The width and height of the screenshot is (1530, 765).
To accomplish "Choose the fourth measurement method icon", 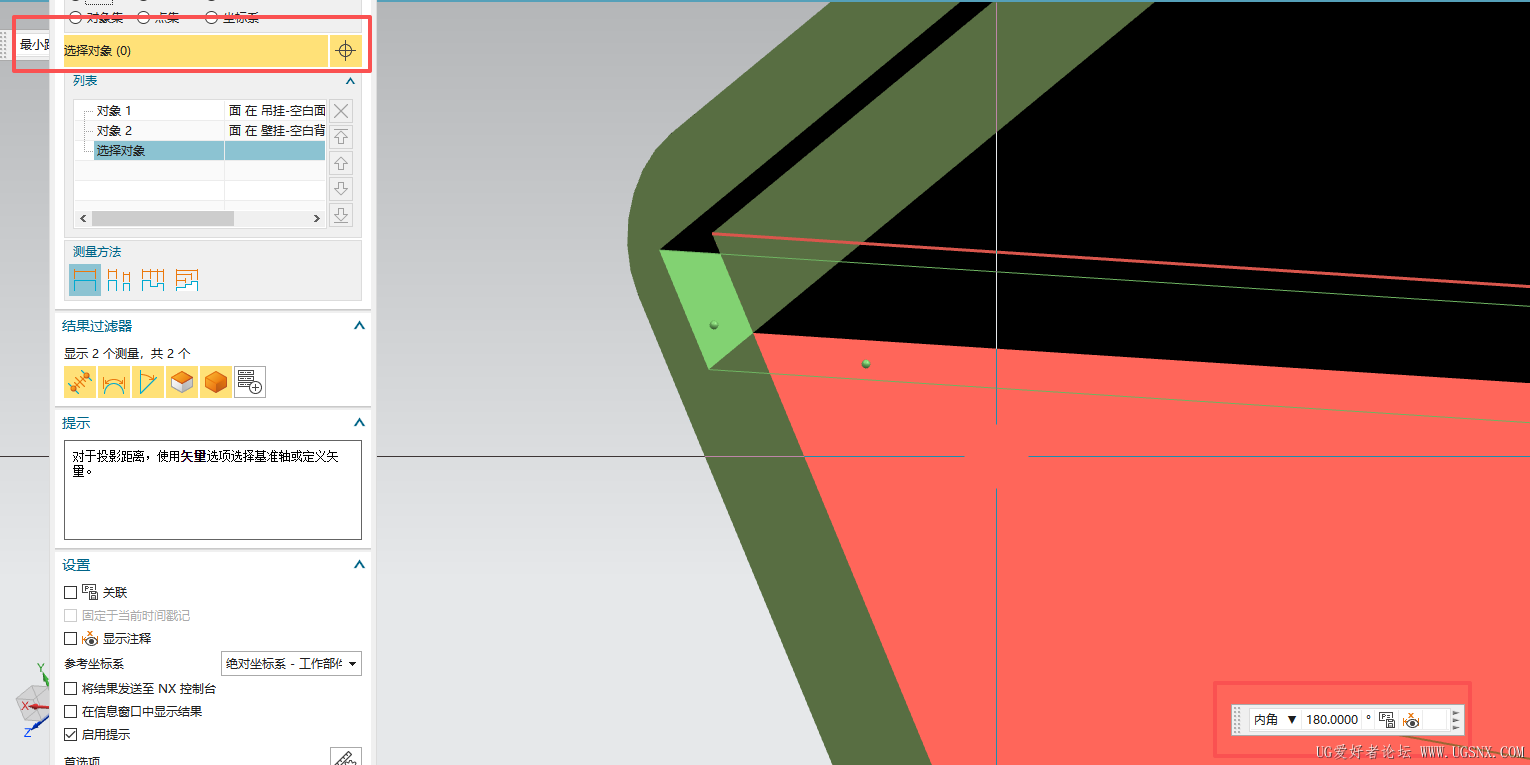I will click(187, 280).
